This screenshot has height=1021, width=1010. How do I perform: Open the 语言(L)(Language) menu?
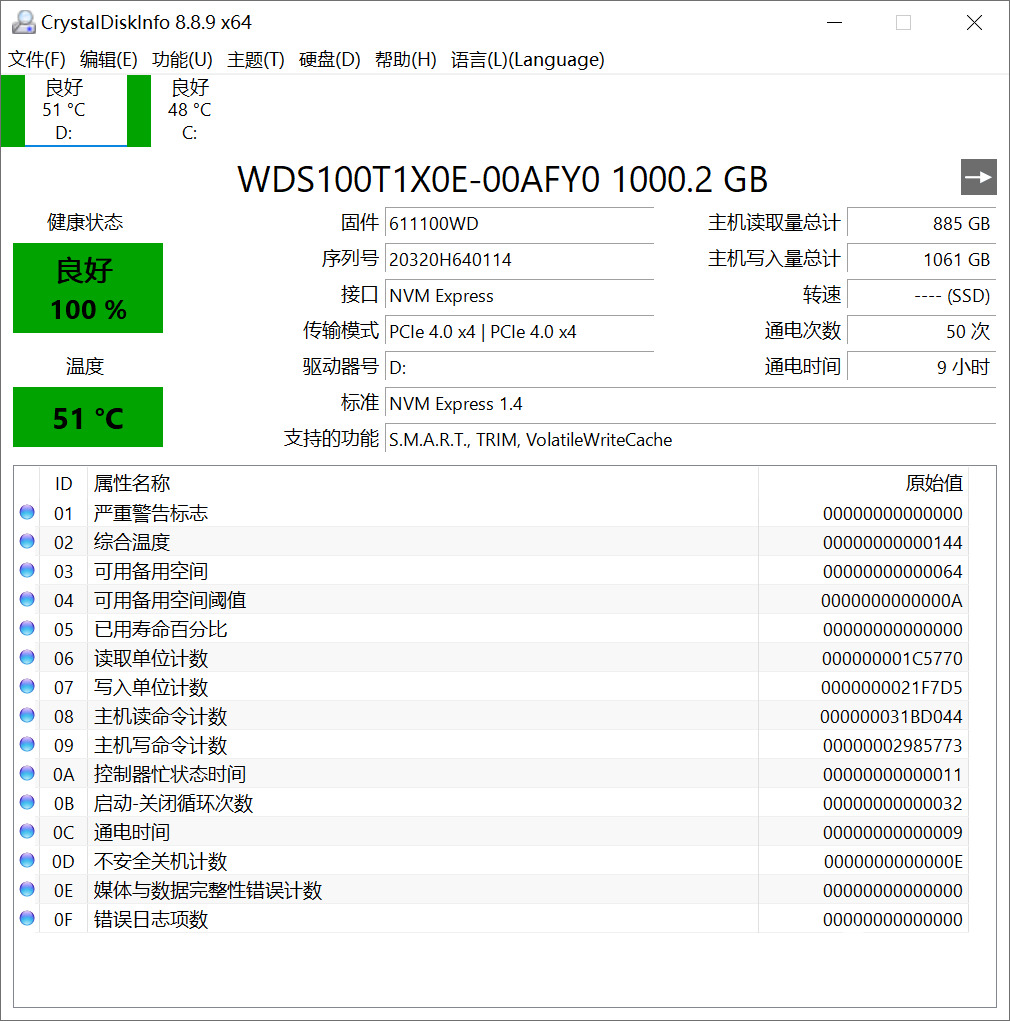527,60
